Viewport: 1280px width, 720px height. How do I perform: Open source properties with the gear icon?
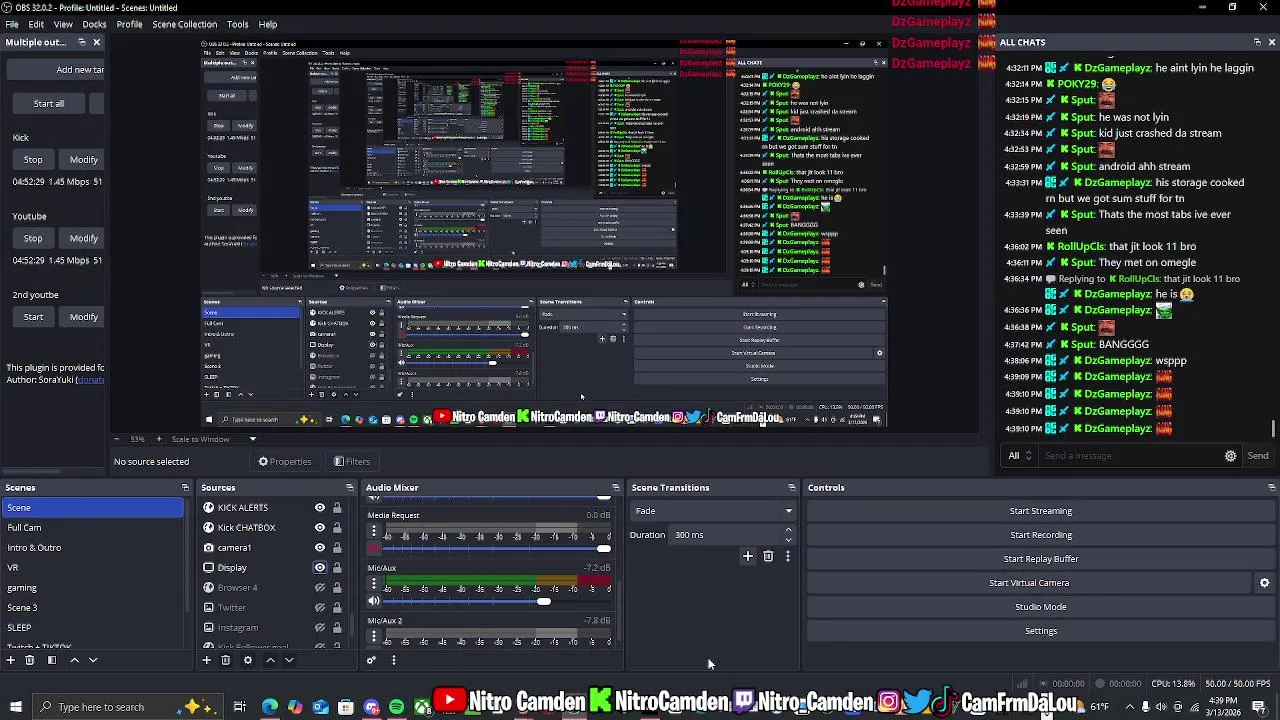click(248, 660)
